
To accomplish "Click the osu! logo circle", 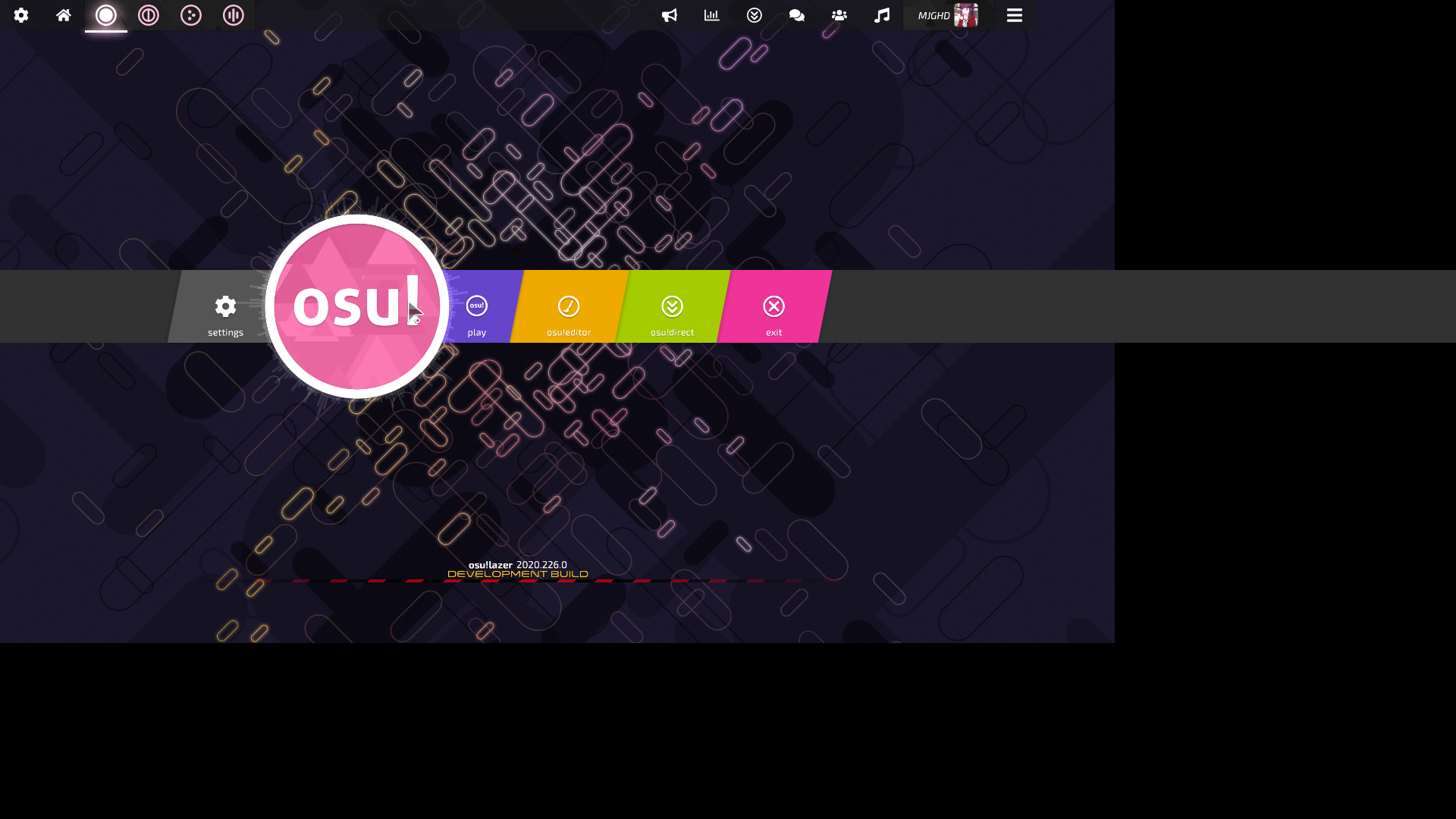I will (356, 306).
